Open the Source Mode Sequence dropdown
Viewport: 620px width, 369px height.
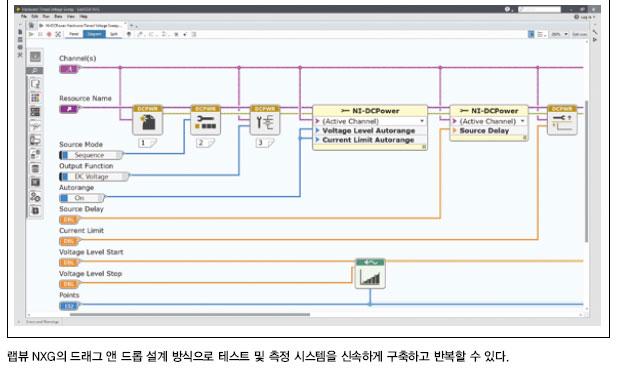coord(91,155)
